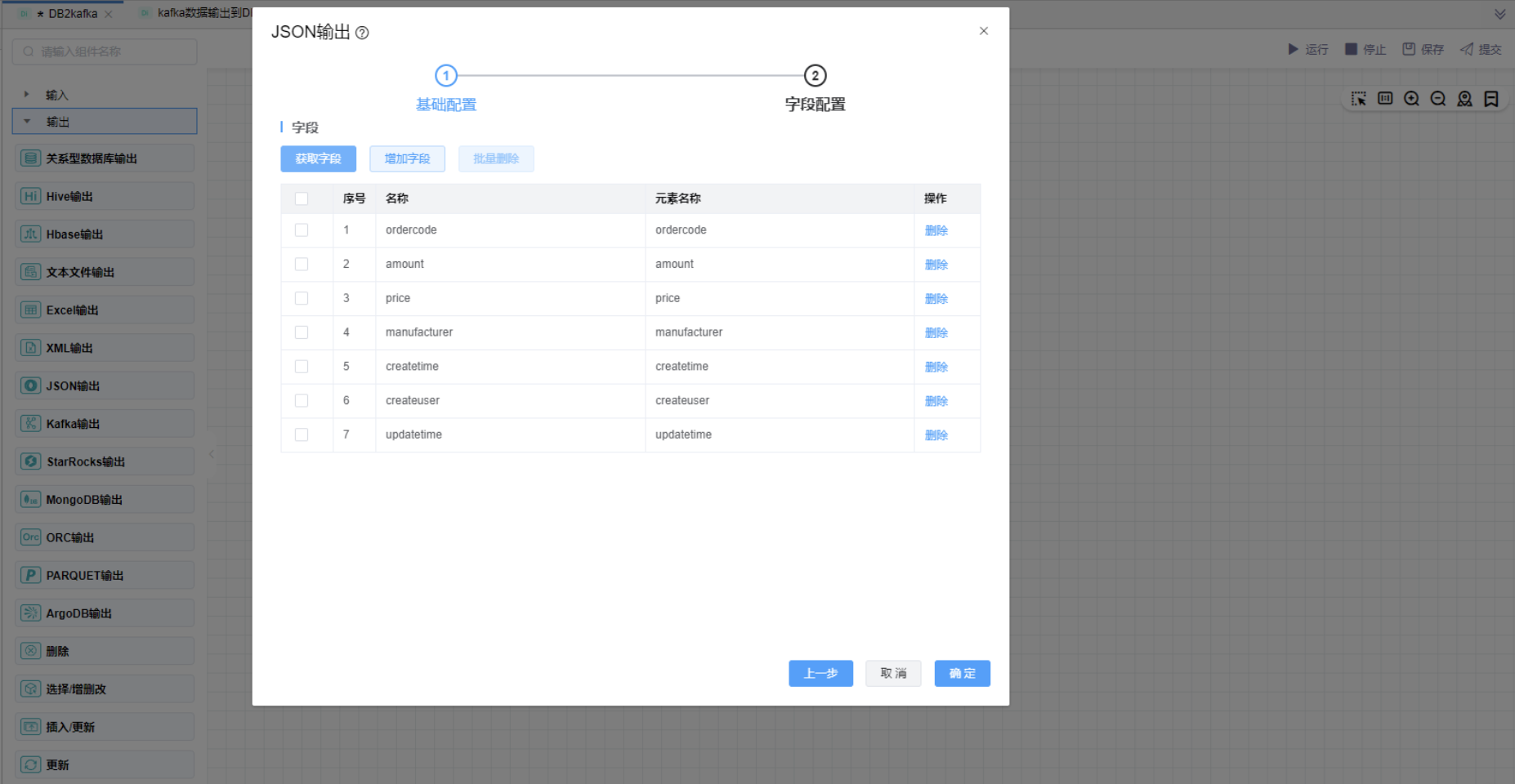The width and height of the screenshot is (1515, 784).
Task: Click the Hive输出 component icon
Action: pyautogui.click(x=30, y=196)
